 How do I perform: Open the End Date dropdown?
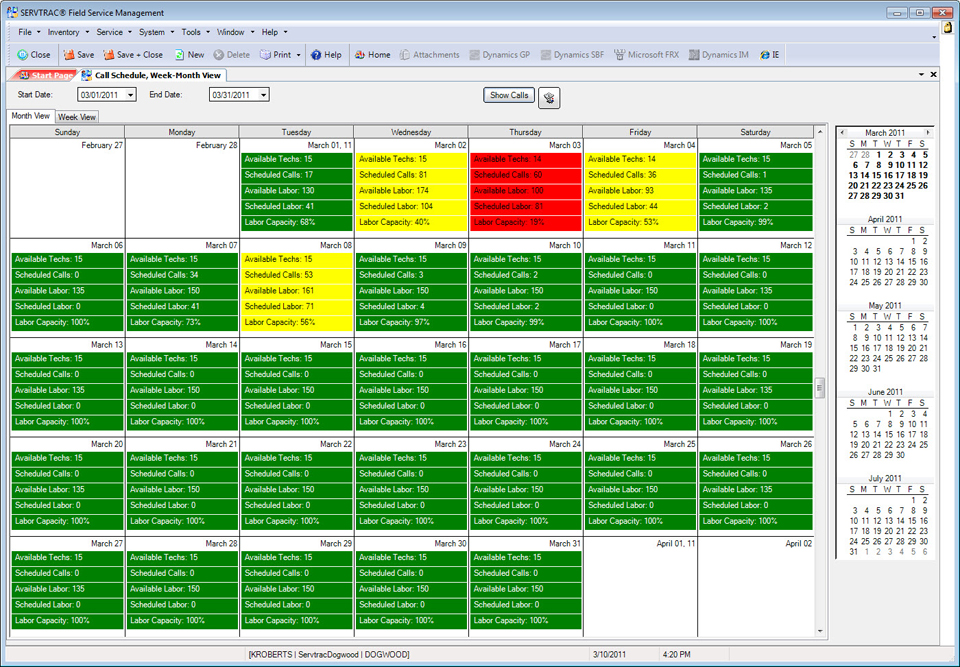tap(263, 95)
